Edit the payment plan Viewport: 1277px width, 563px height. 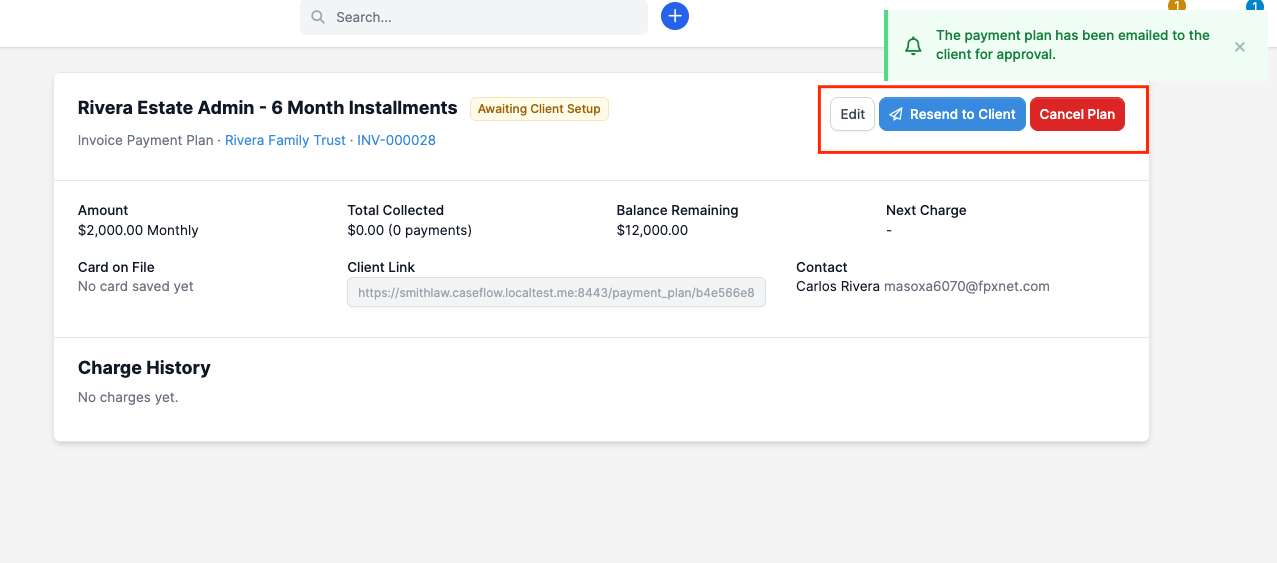pyautogui.click(x=853, y=114)
